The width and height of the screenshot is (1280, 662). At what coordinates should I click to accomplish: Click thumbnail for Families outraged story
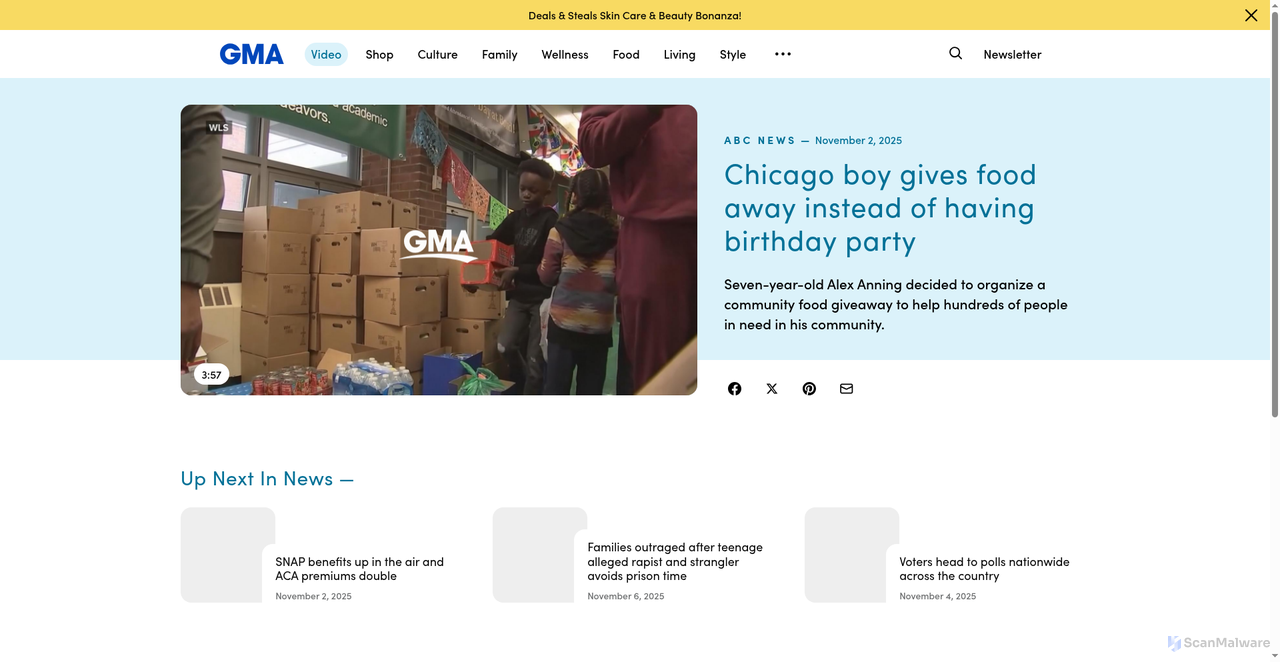(x=538, y=554)
